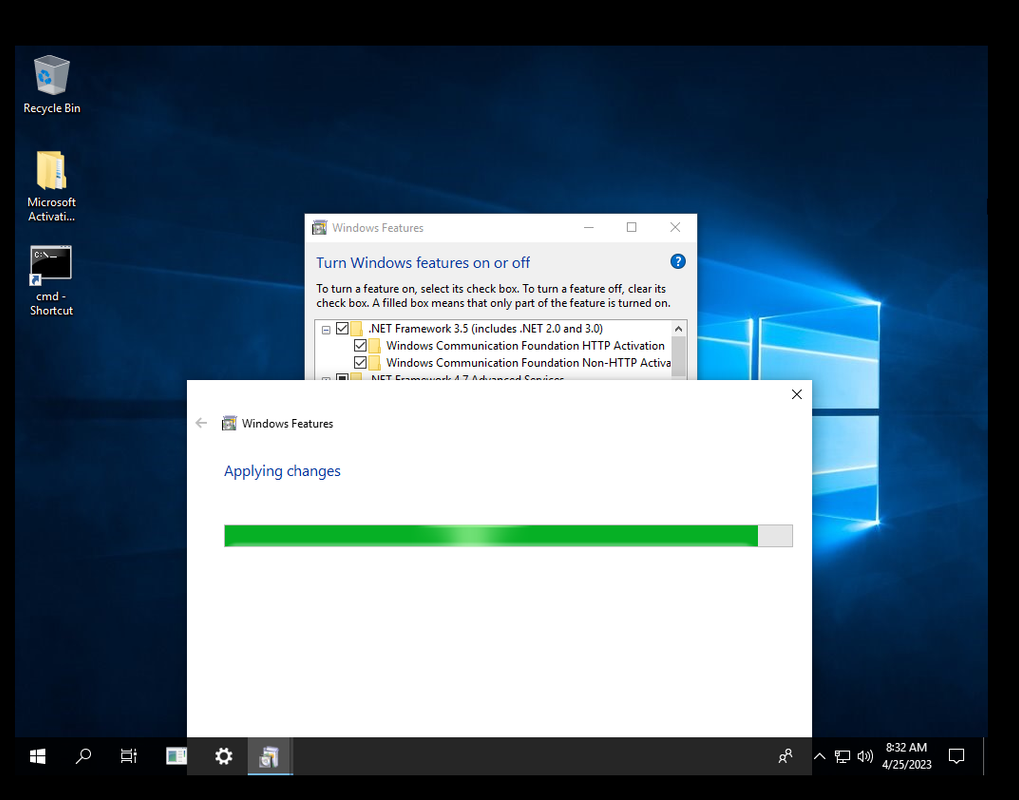Image resolution: width=1019 pixels, height=800 pixels.
Task: Toggle WCF Non-HTTP Activation checkbox
Action: [x=360, y=362]
